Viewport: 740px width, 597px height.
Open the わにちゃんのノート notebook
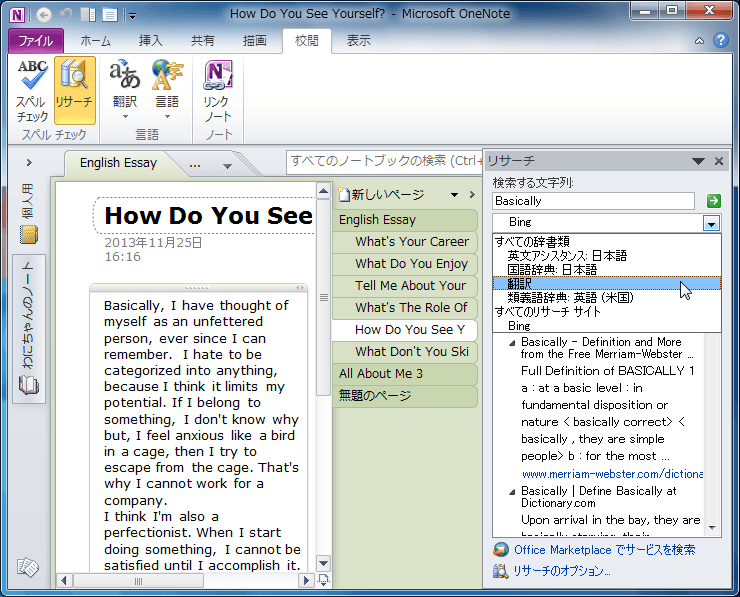click(x=29, y=328)
